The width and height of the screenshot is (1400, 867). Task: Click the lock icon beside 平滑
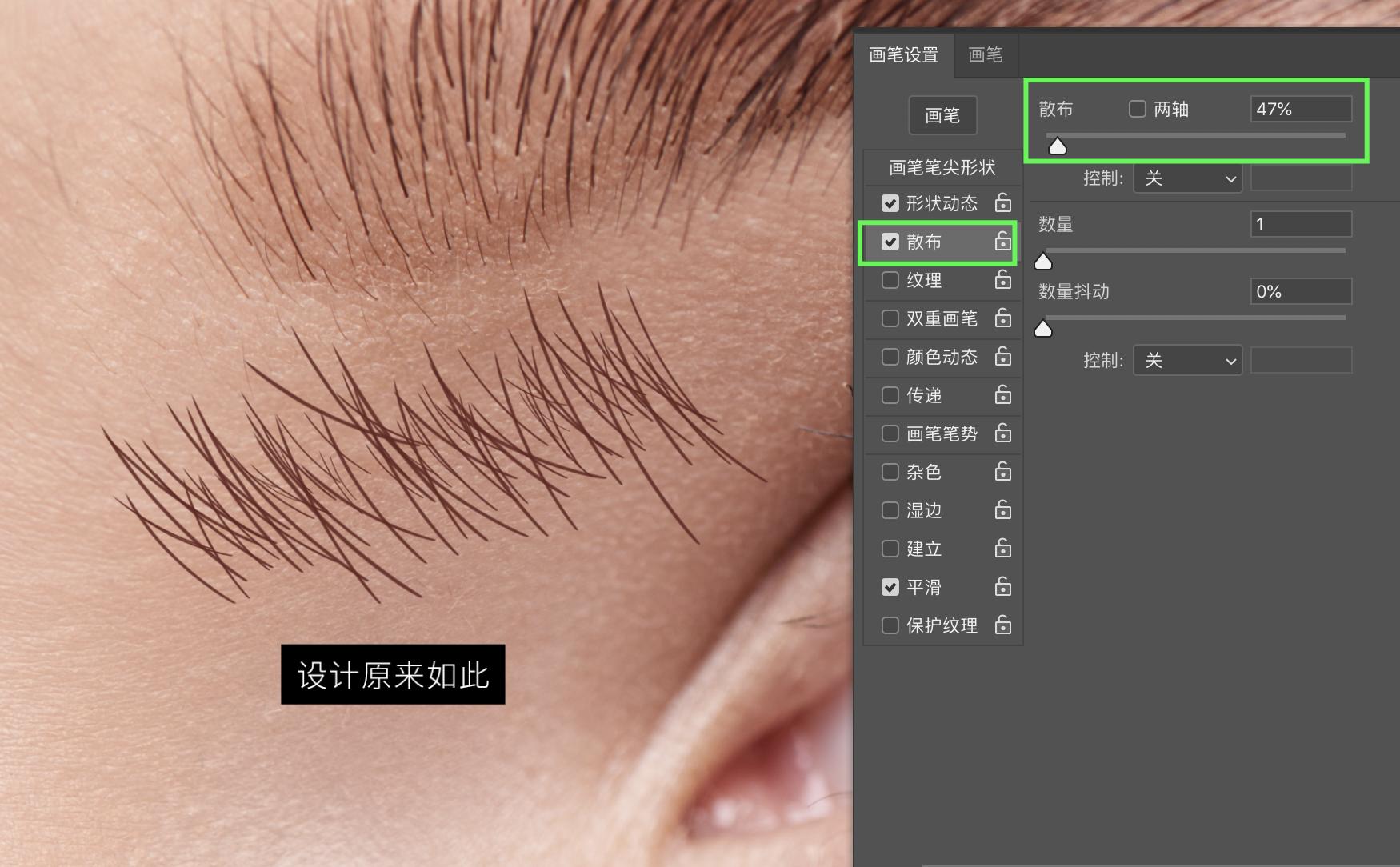(1002, 587)
